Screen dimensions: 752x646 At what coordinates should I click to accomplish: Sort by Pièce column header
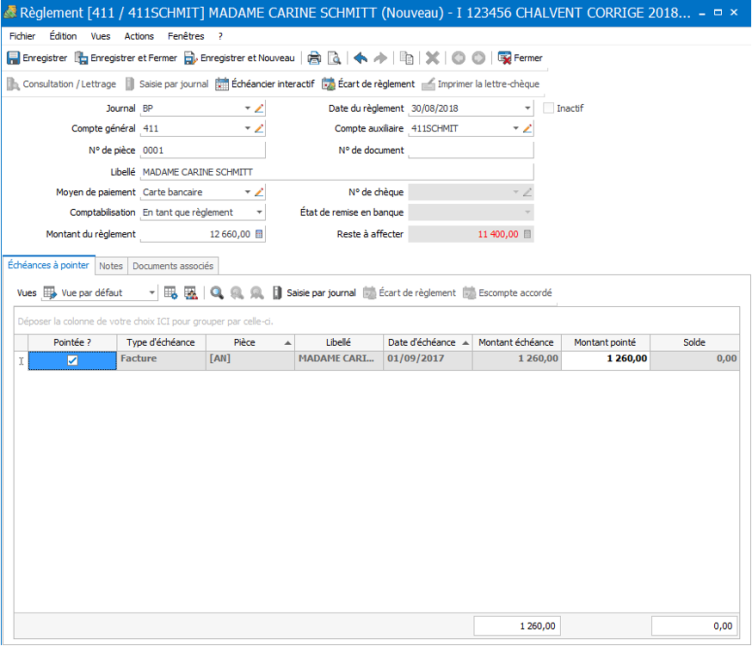pos(250,342)
